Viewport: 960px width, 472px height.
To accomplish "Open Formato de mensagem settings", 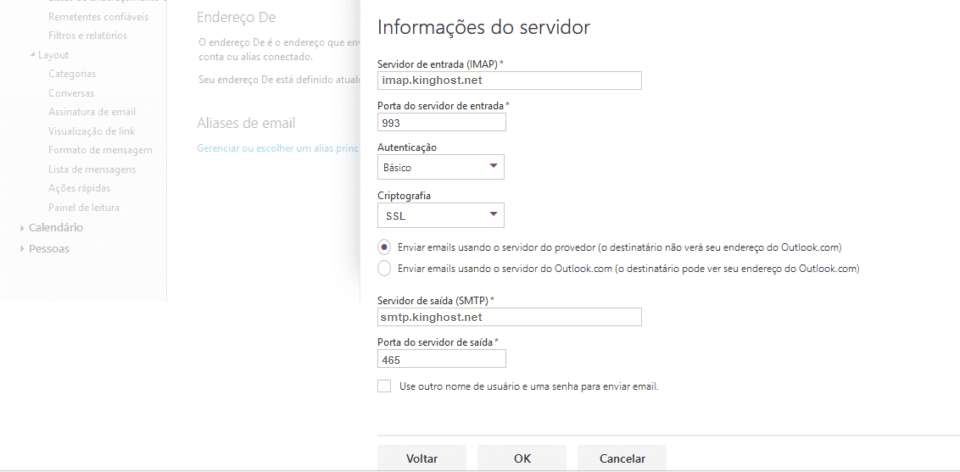I will click(100, 150).
